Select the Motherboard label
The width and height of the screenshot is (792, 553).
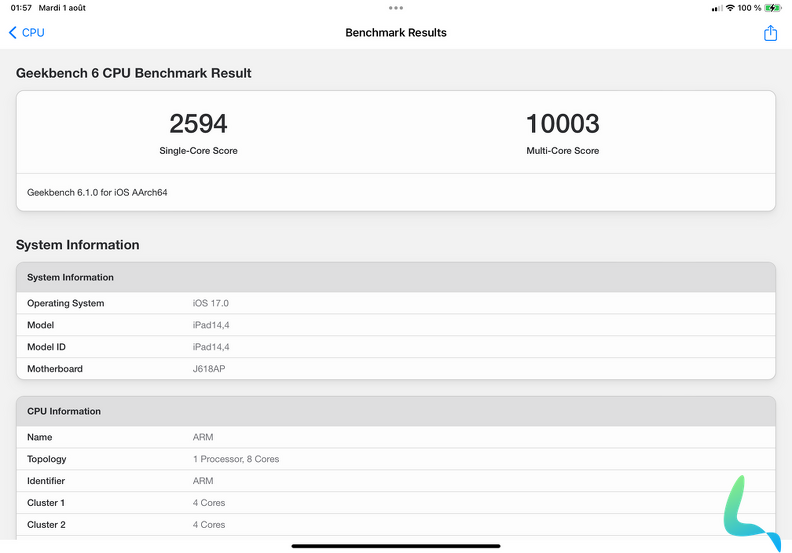tap(55, 369)
